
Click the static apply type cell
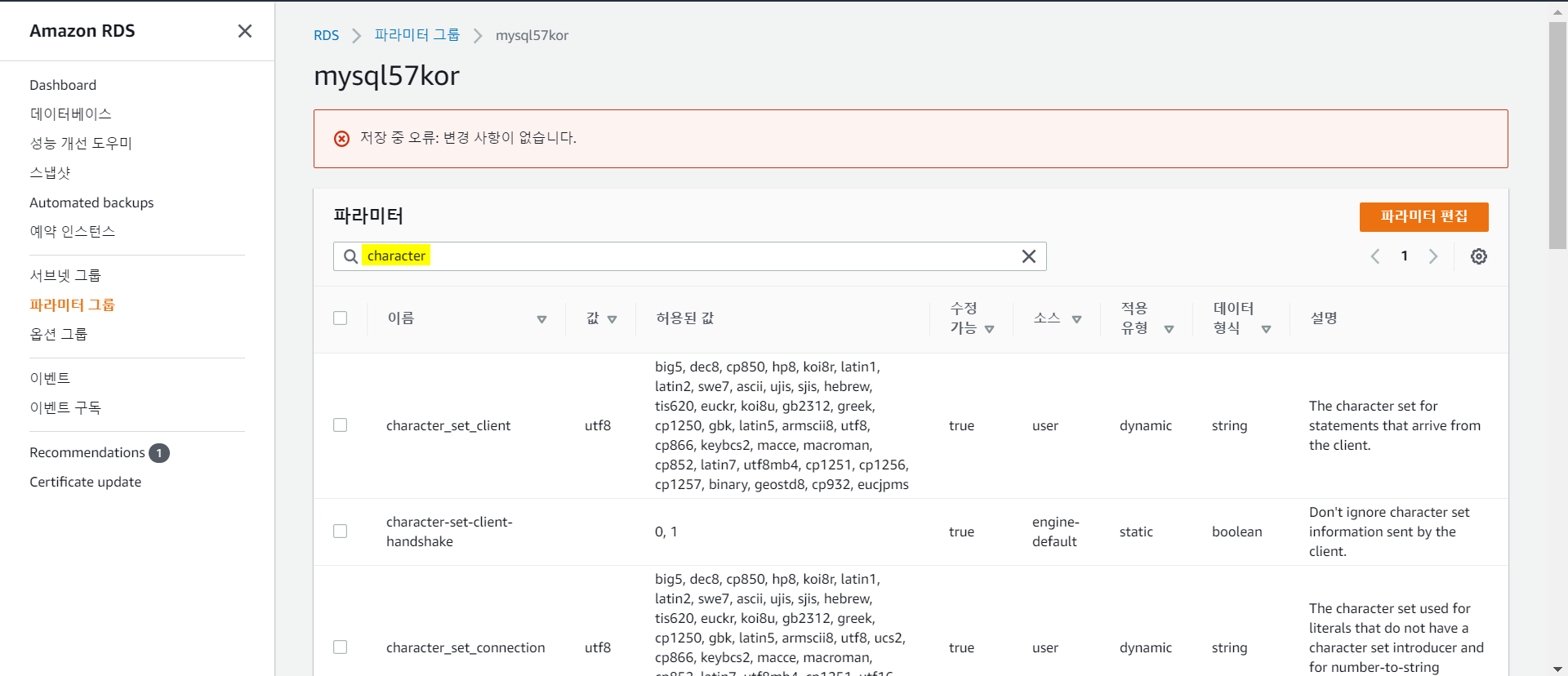click(1136, 531)
